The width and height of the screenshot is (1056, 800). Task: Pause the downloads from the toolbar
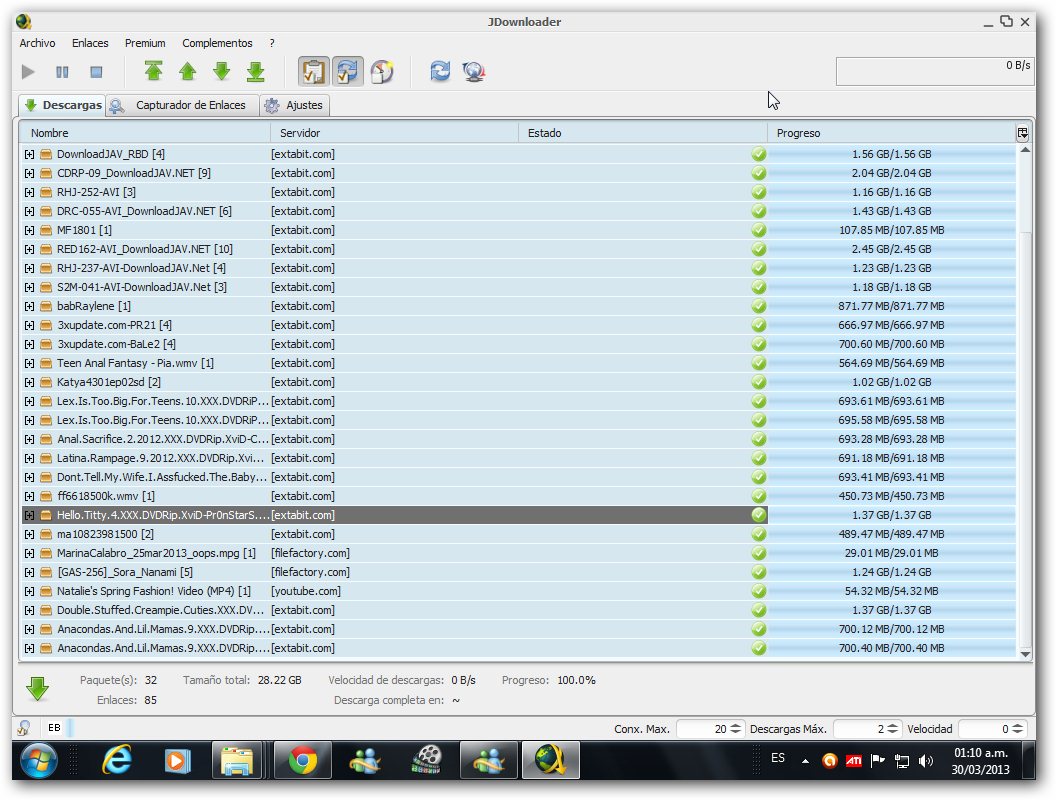pyautogui.click(x=62, y=71)
